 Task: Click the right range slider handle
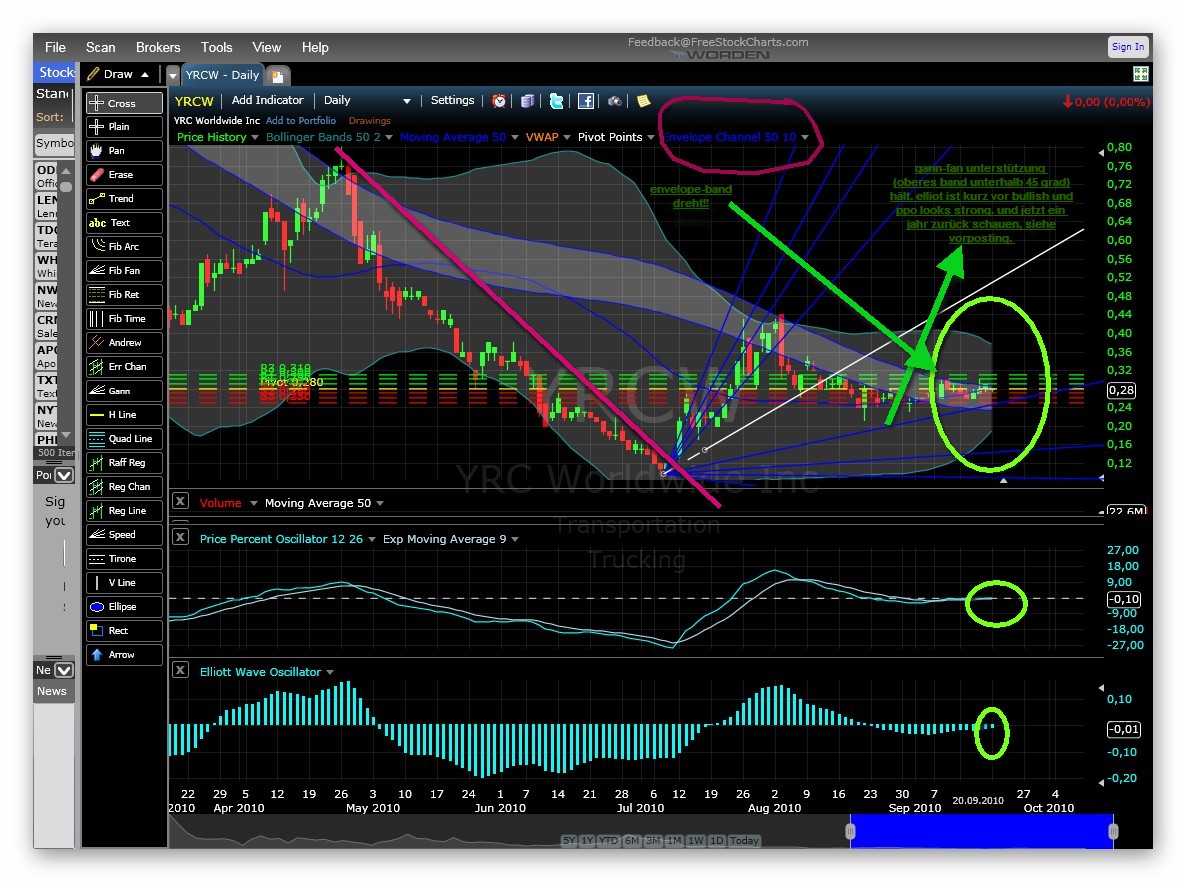point(1113,831)
